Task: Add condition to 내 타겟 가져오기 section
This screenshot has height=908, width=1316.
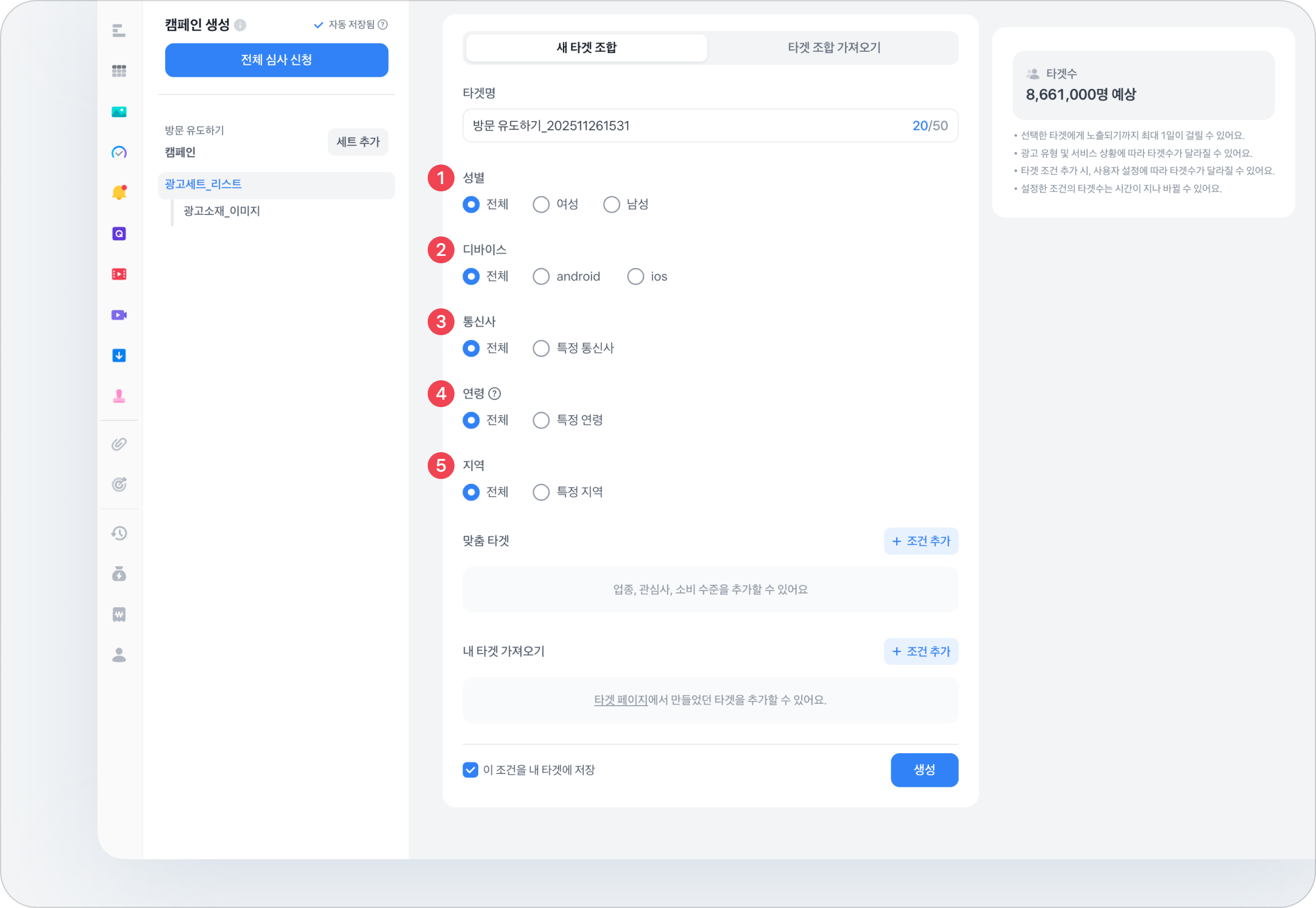Action: [x=921, y=651]
